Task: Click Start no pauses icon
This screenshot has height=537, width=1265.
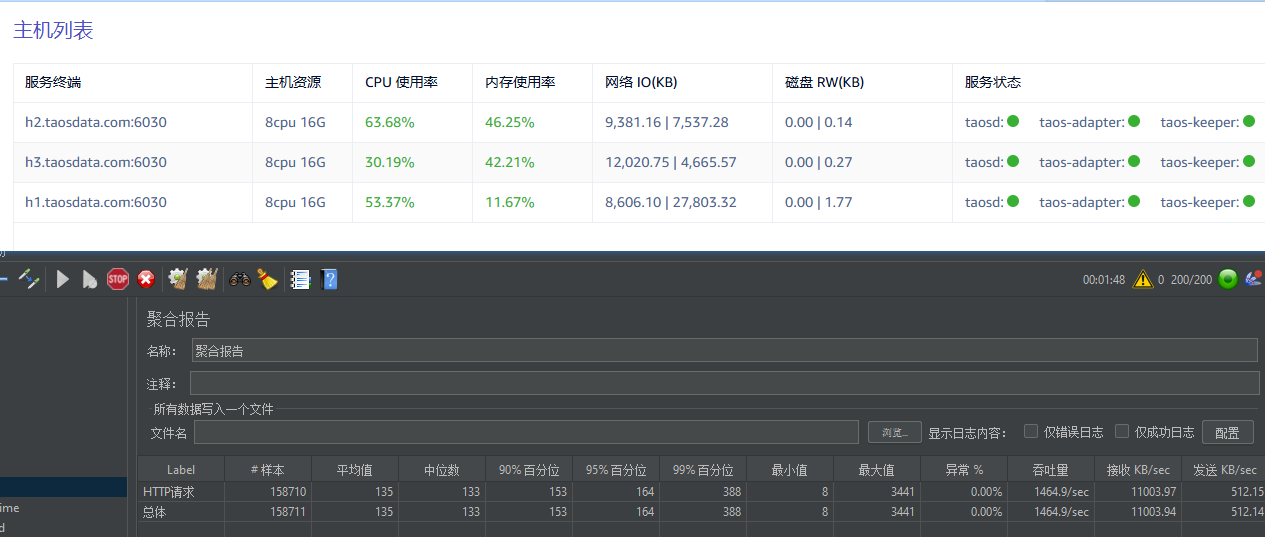Action: (89, 280)
